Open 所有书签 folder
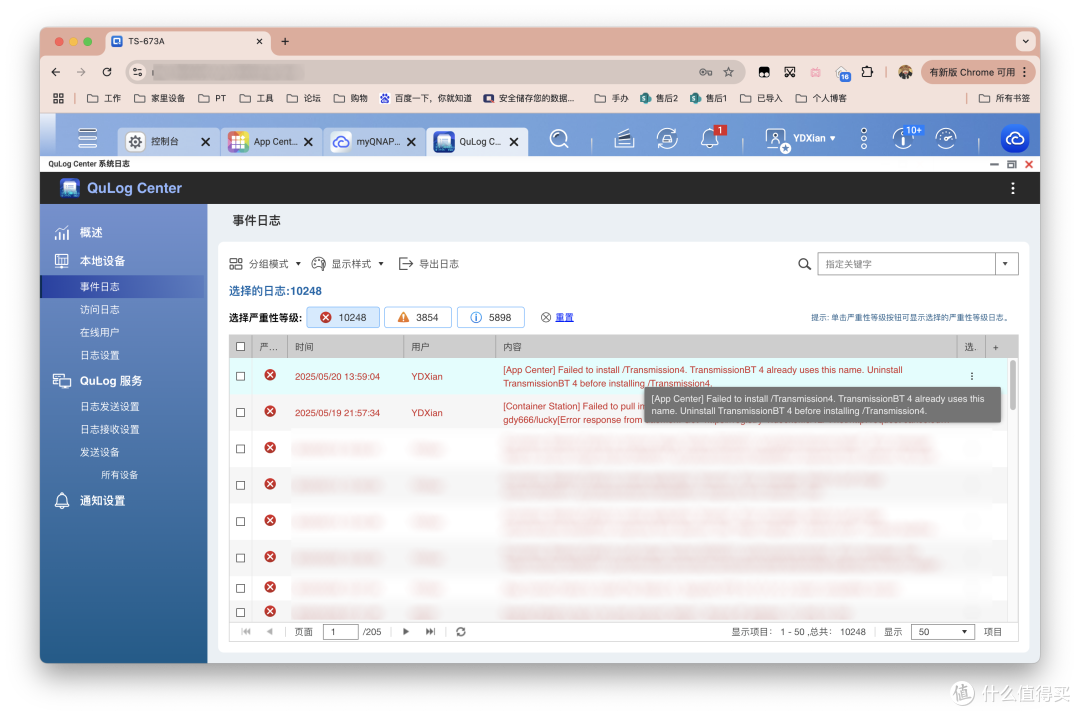Screen dimensions: 1080x716 point(1004,98)
